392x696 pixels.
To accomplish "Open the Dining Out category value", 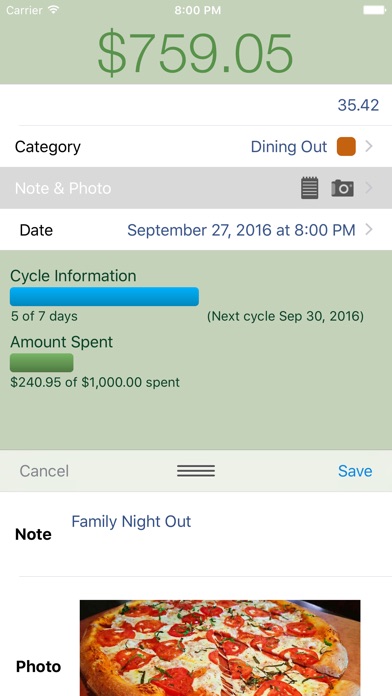I will coord(289,147).
